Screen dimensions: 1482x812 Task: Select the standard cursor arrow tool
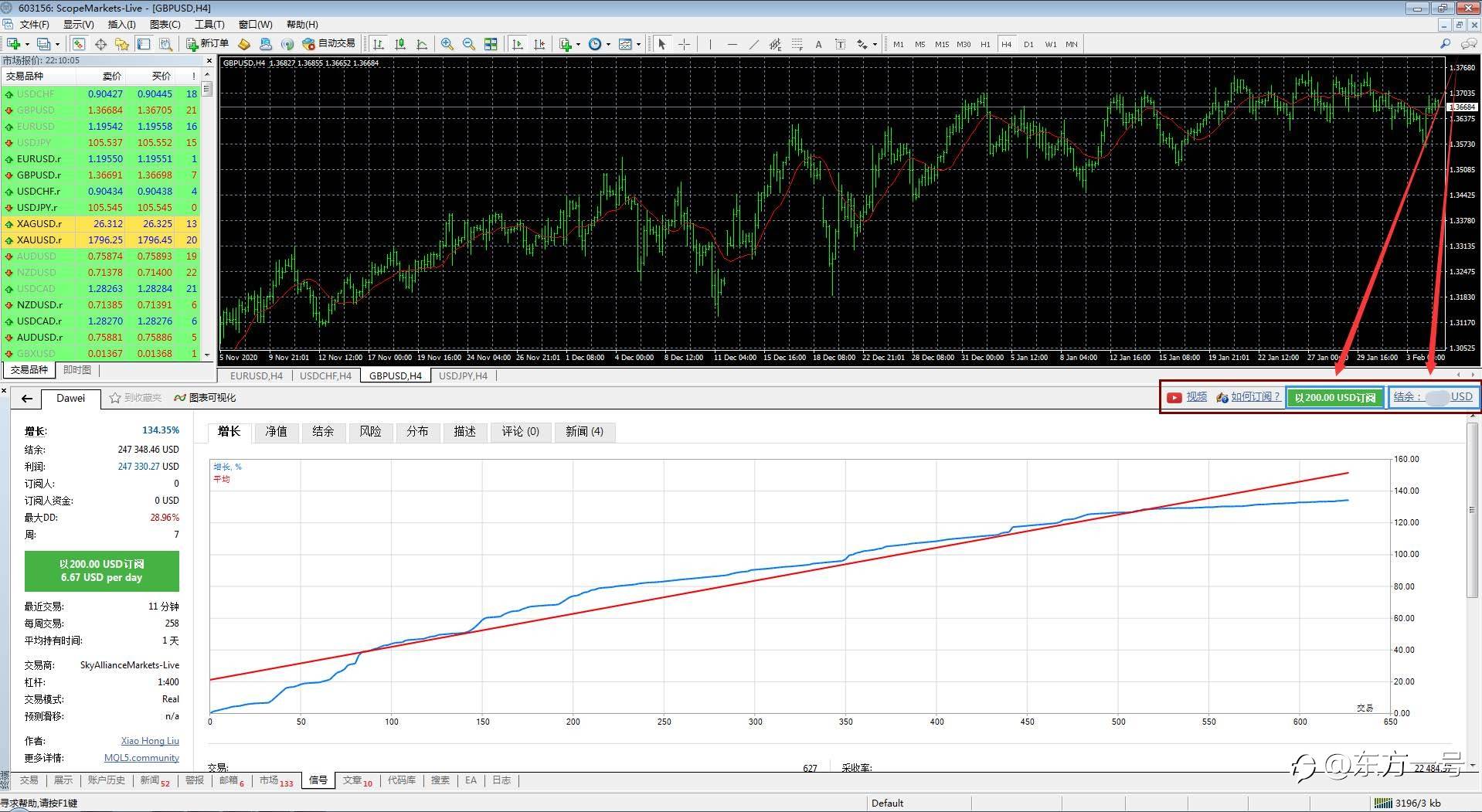(x=661, y=44)
